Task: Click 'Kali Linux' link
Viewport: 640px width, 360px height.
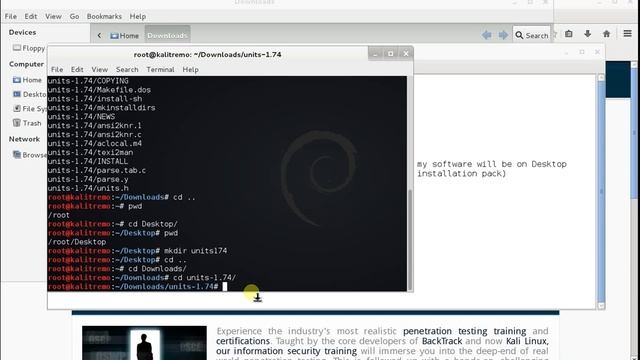Action: [527, 341]
